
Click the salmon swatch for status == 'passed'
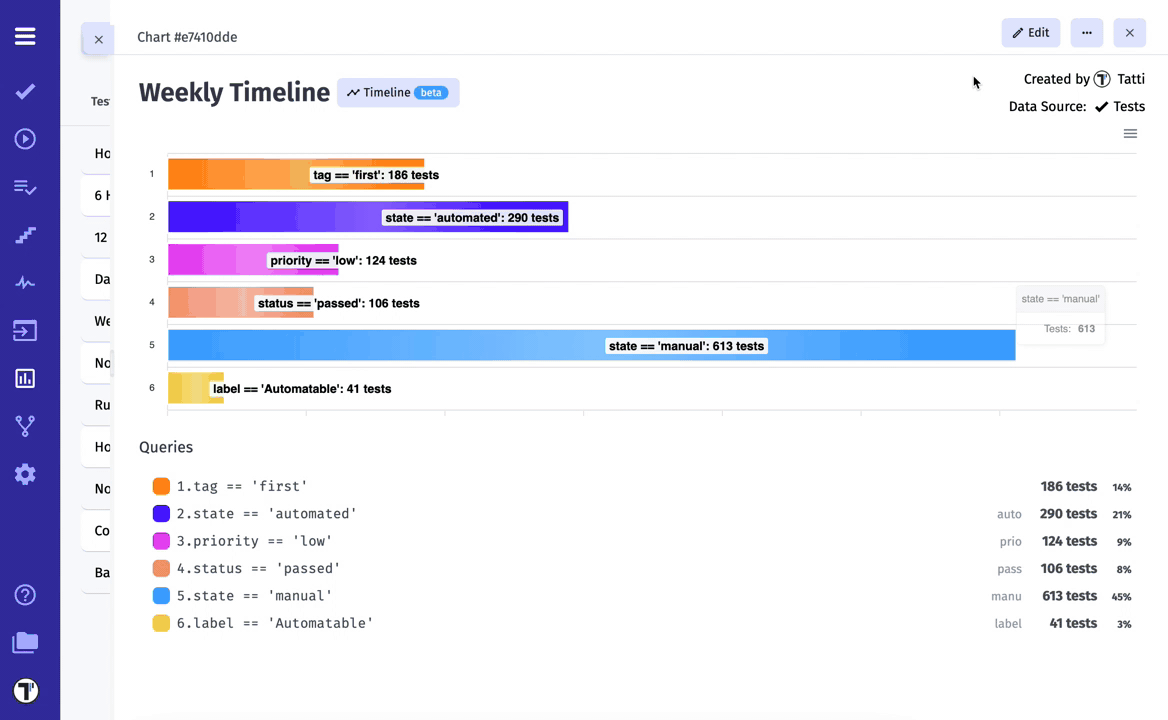click(161, 569)
